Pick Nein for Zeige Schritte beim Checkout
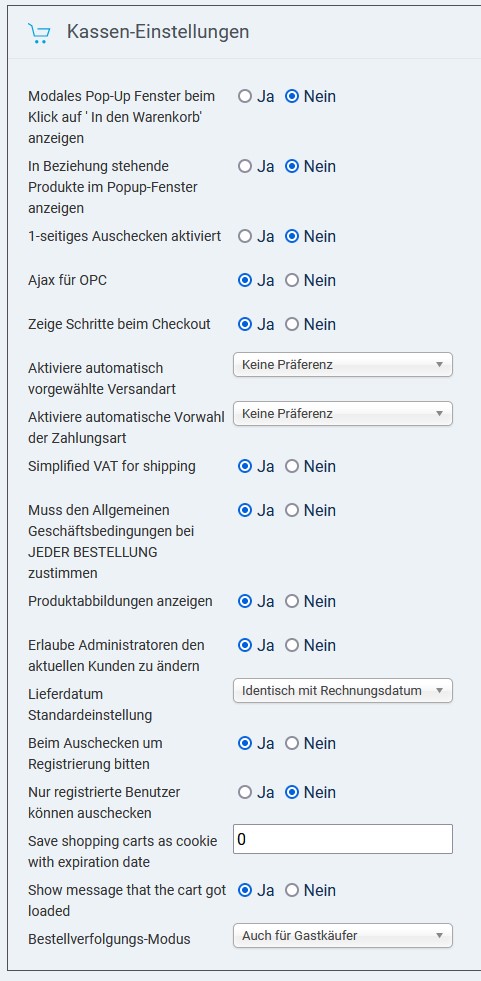Image resolution: width=481 pixels, height=981 pixels. click(292, 324)
